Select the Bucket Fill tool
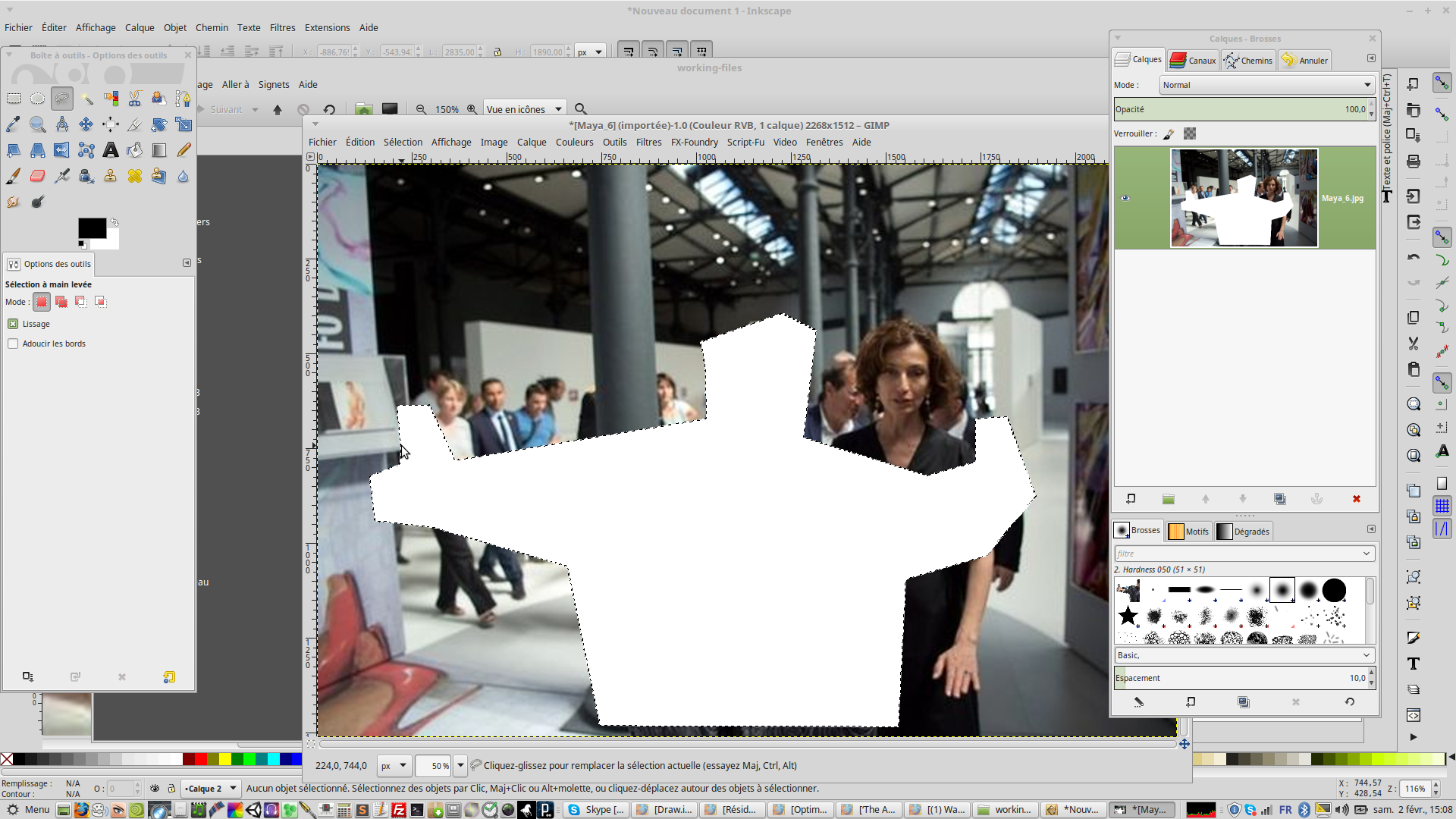The height and width of the screenshot is (819, 1456). (135, 150)
